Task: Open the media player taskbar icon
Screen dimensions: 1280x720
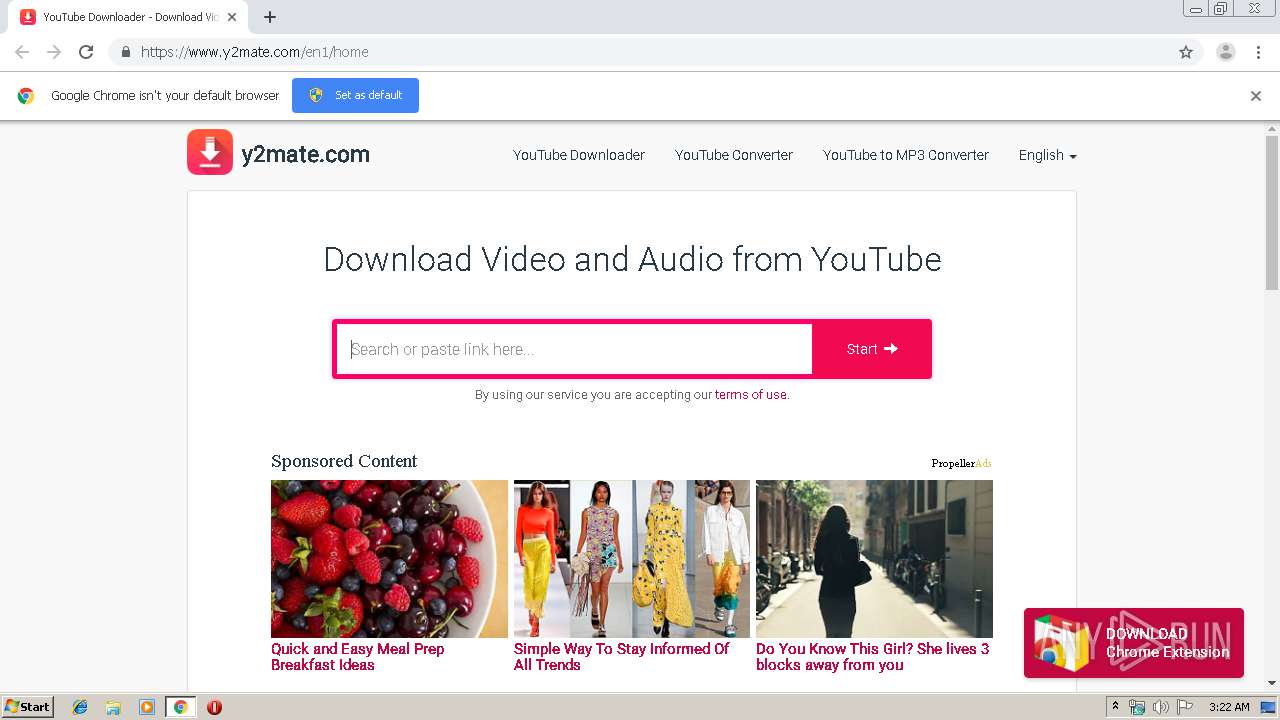Action: [x=147, y=707]
